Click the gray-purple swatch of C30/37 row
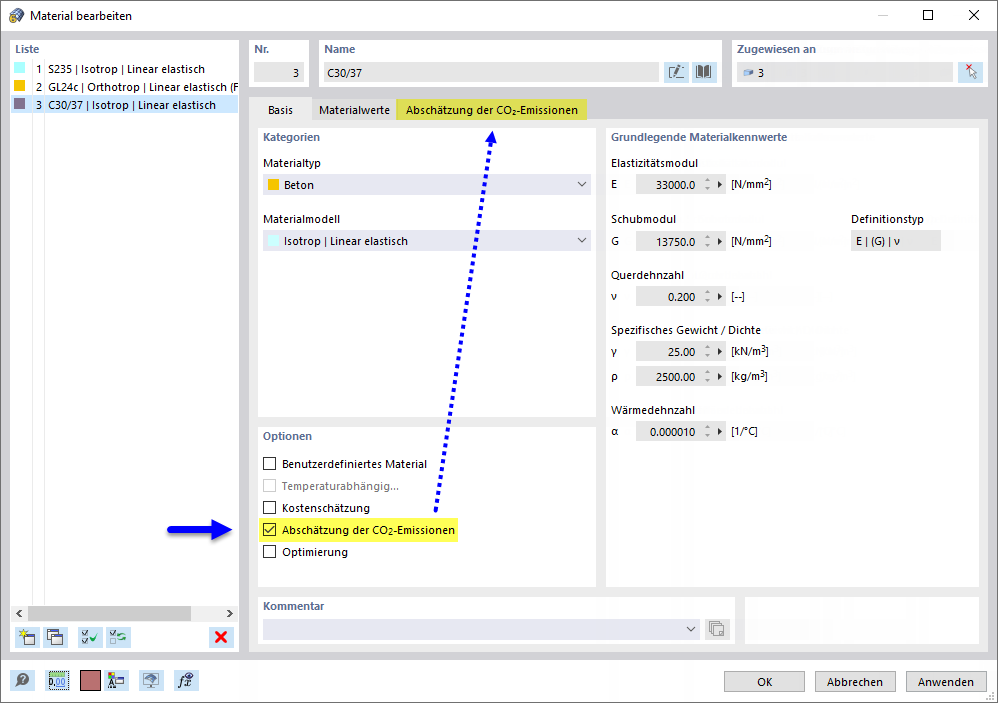Image resolution: width=998 pixels, height=703 pixels. (20, 103)
